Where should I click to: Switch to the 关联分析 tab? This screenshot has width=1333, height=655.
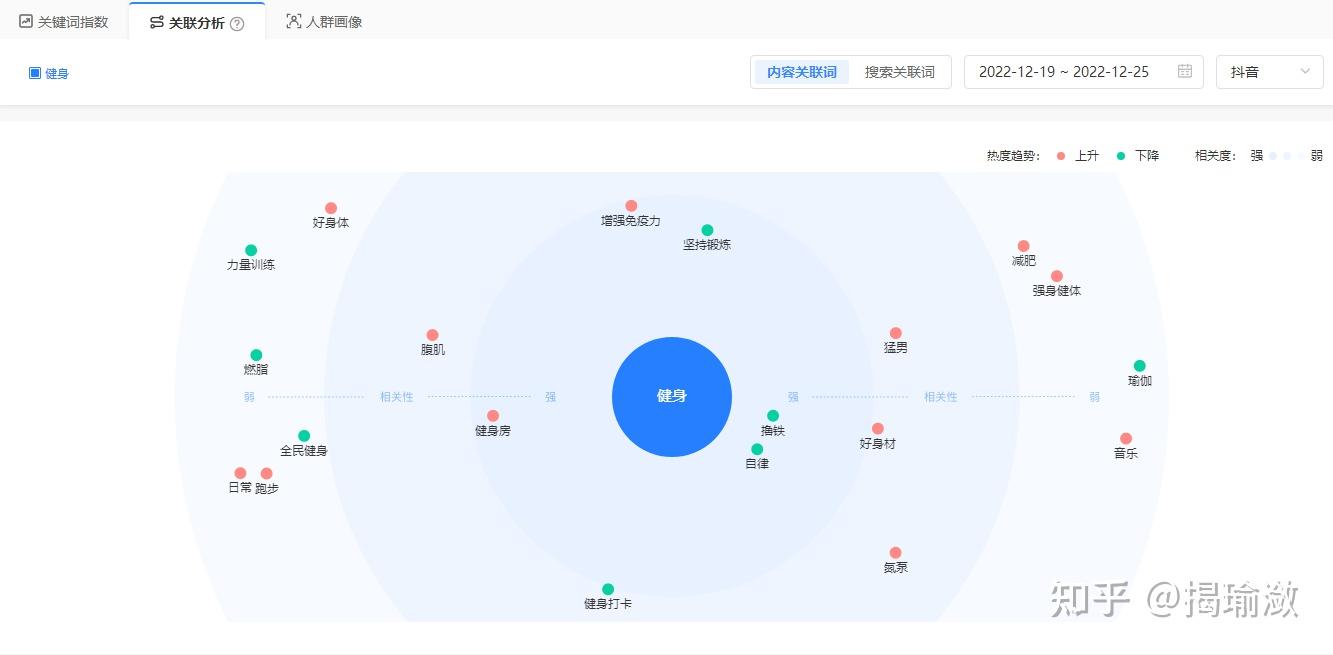(196, 22)
